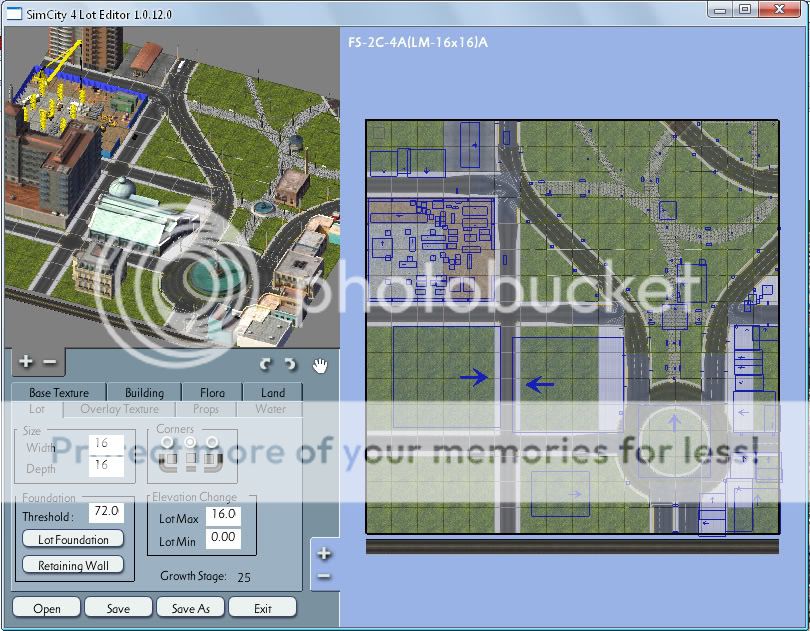Switch to the Base Texture tab
Image resolution: width=810 pixels, height=631 pixels.
59,393
